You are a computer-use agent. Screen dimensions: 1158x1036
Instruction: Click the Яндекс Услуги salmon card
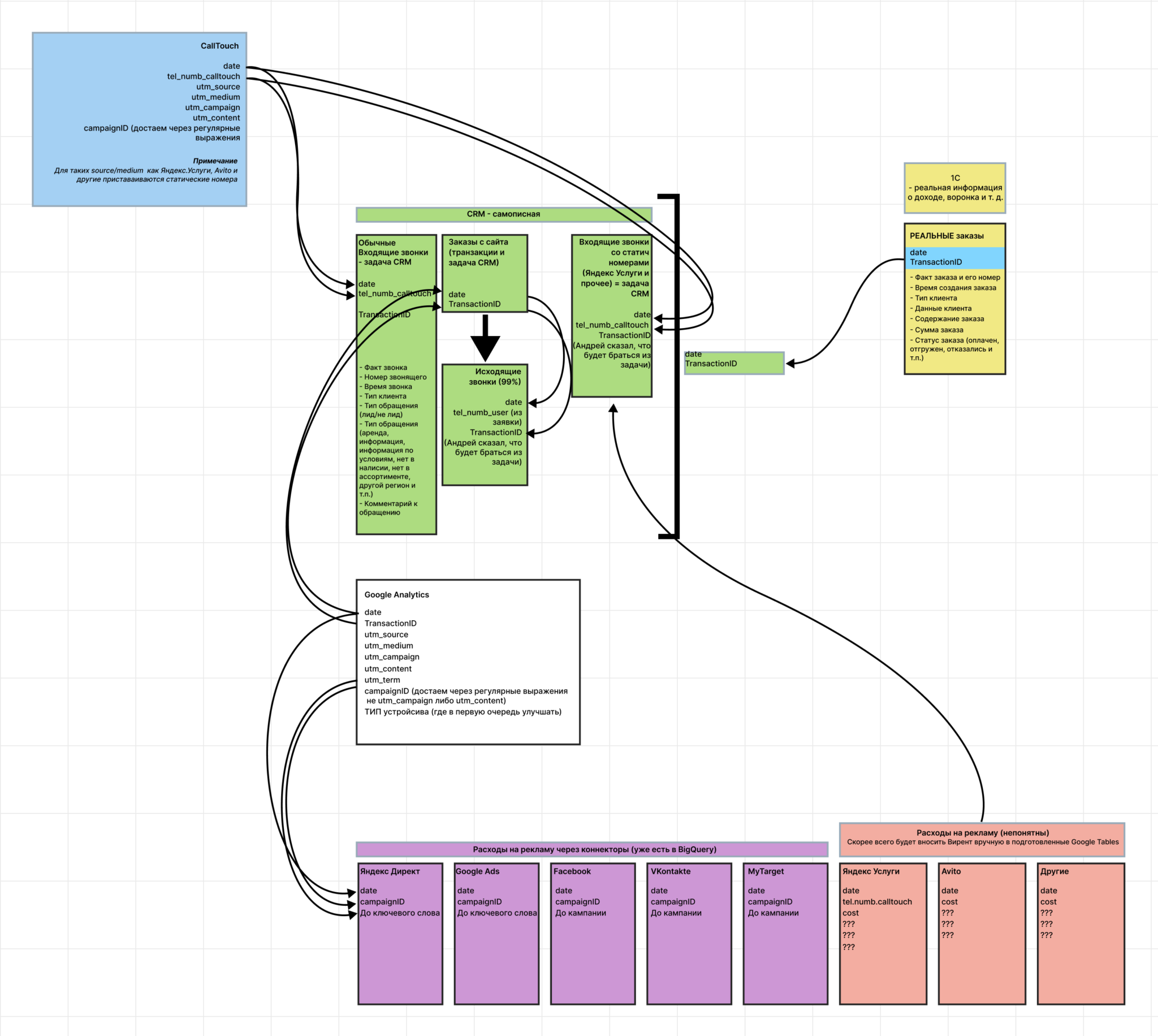883,934
